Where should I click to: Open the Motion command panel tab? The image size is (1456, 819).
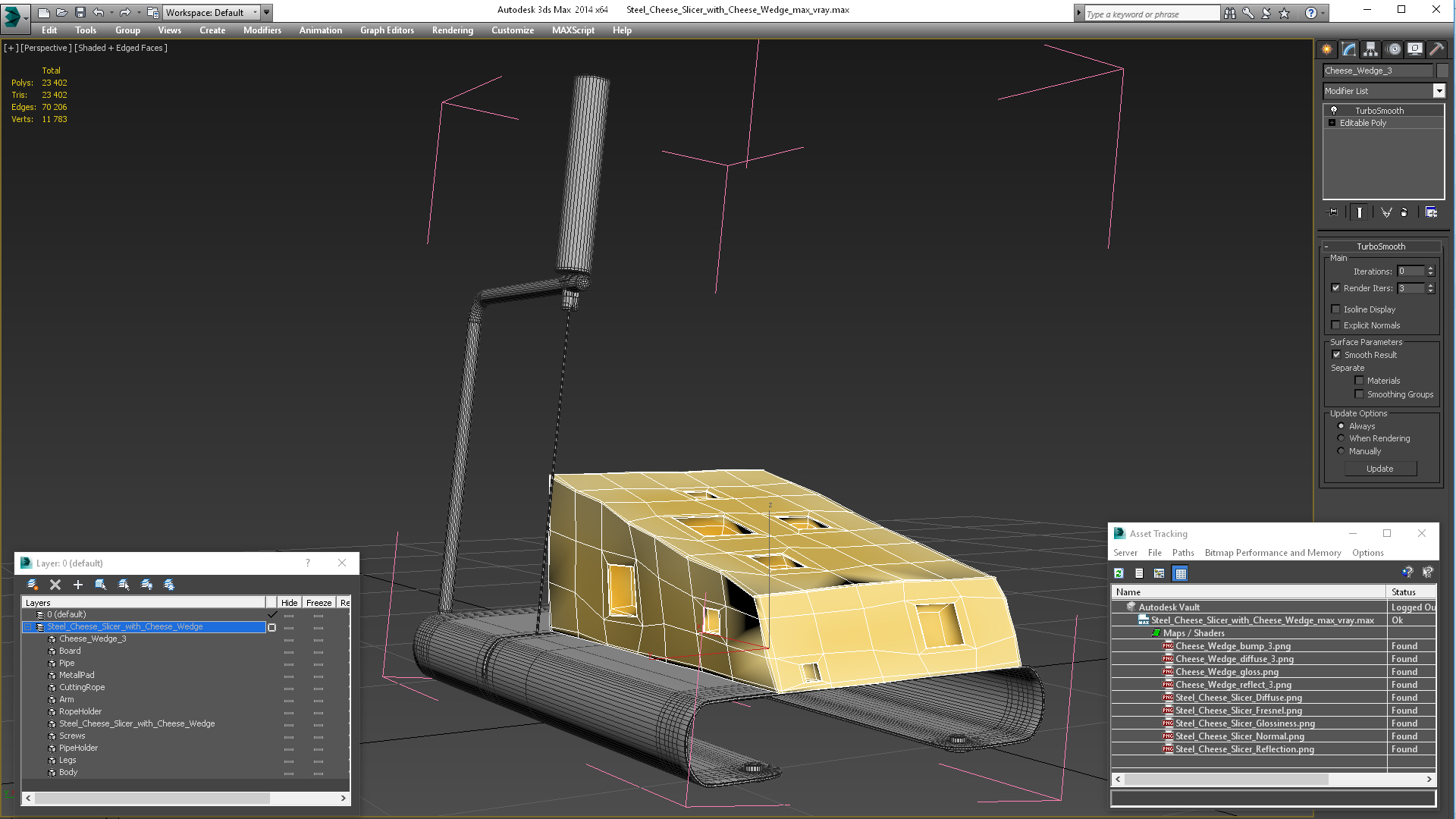coord(1393,49)
